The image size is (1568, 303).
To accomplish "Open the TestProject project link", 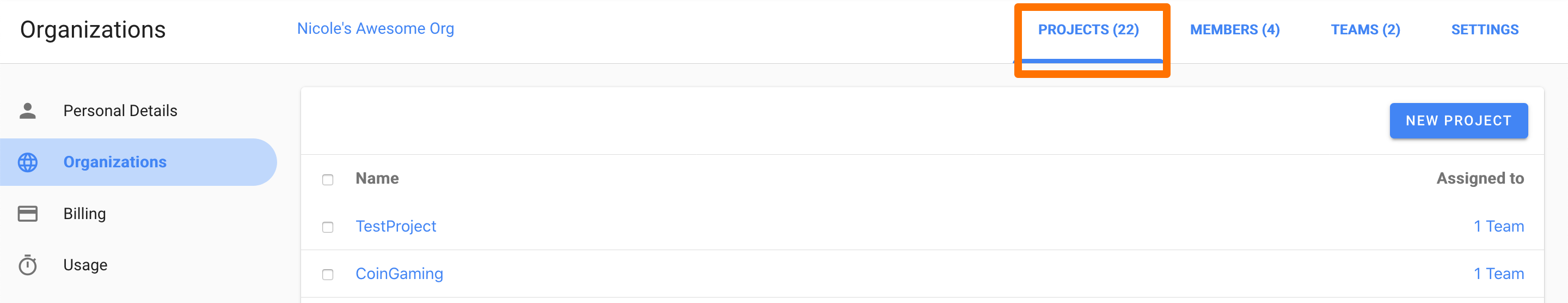I will [396, 226].
